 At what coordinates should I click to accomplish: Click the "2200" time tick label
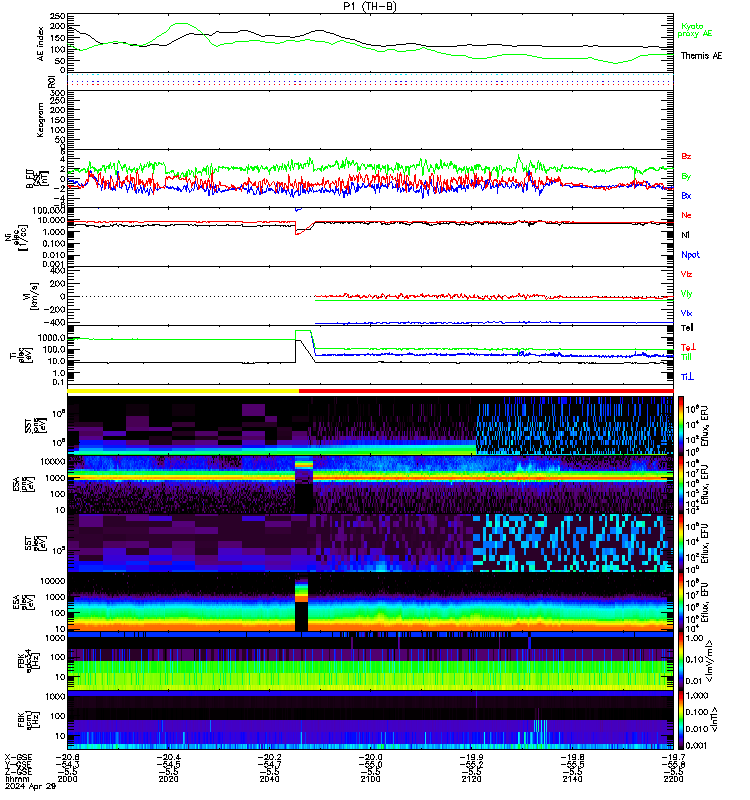[x=673, y=779]
